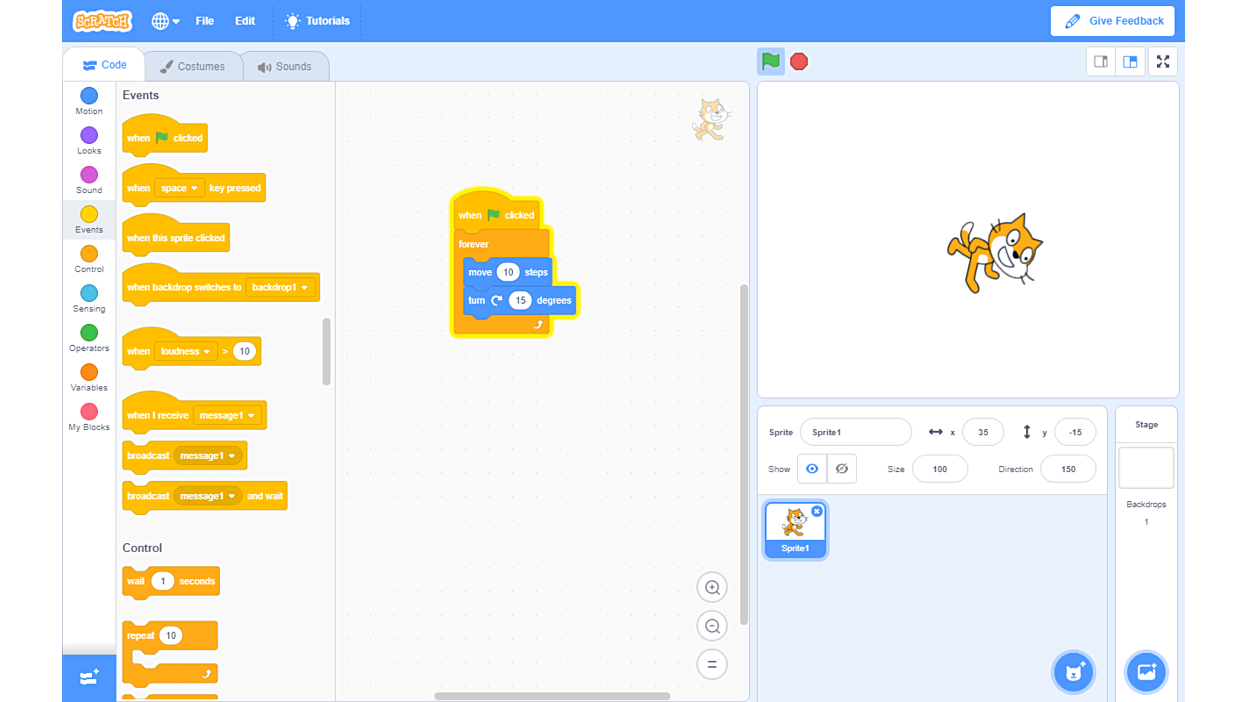Click the Give Feedback button
The width and height of the screenshot is (1248, 702).
coord(1112,21)
